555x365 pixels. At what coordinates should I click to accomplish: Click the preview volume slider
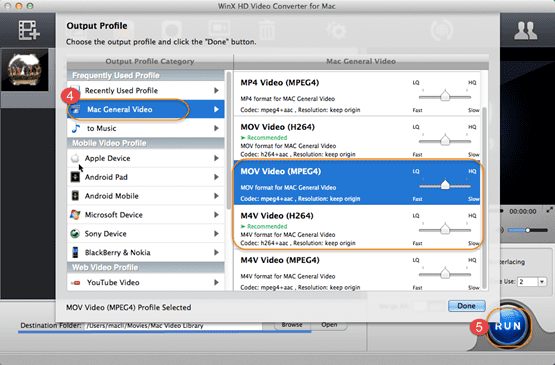[527, 230]
